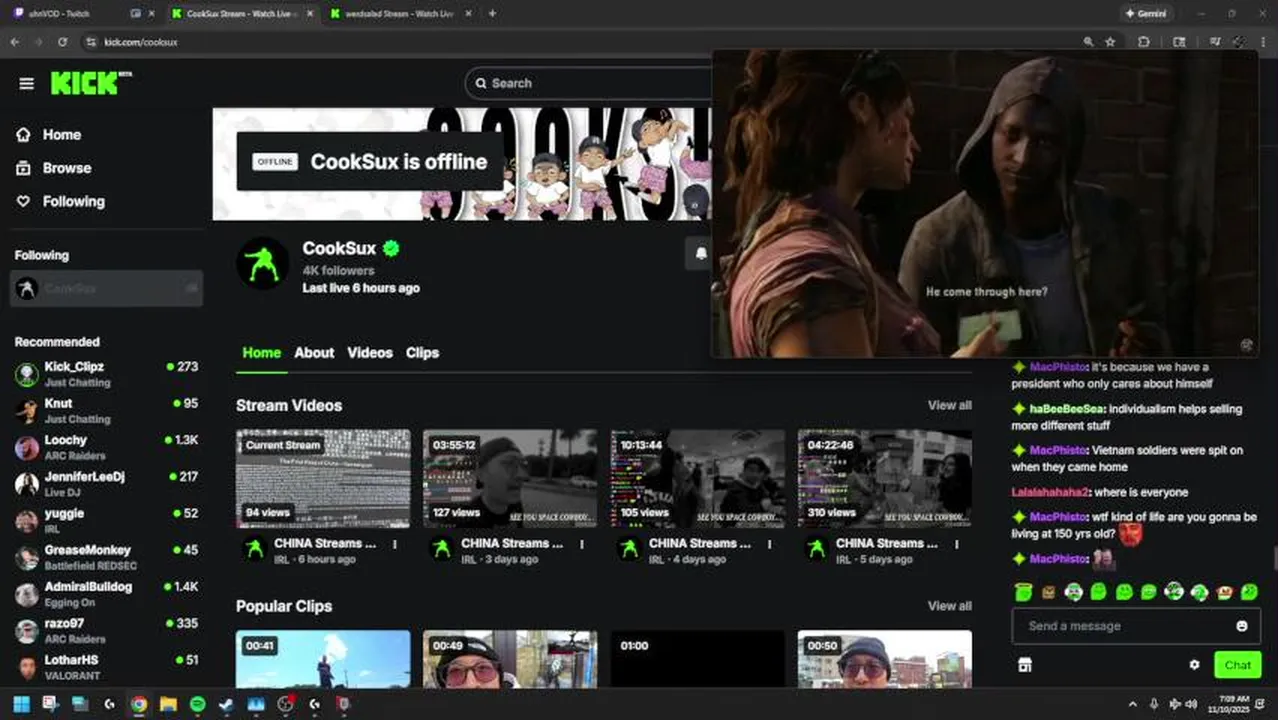Open chat settings gear

(x=1194, y=665)
